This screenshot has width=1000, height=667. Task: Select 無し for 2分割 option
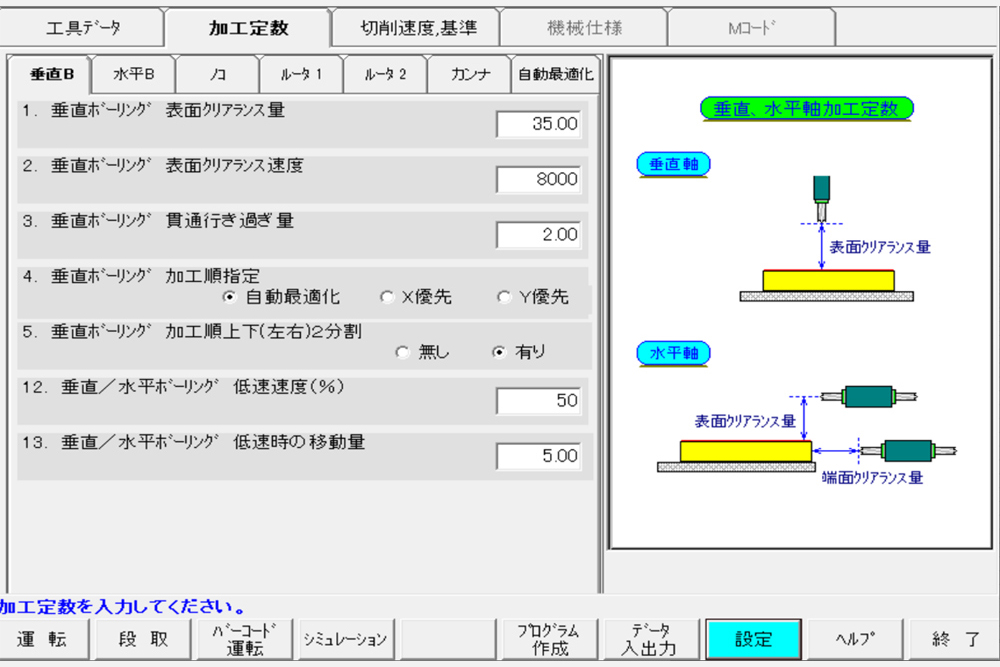(403, 352)
